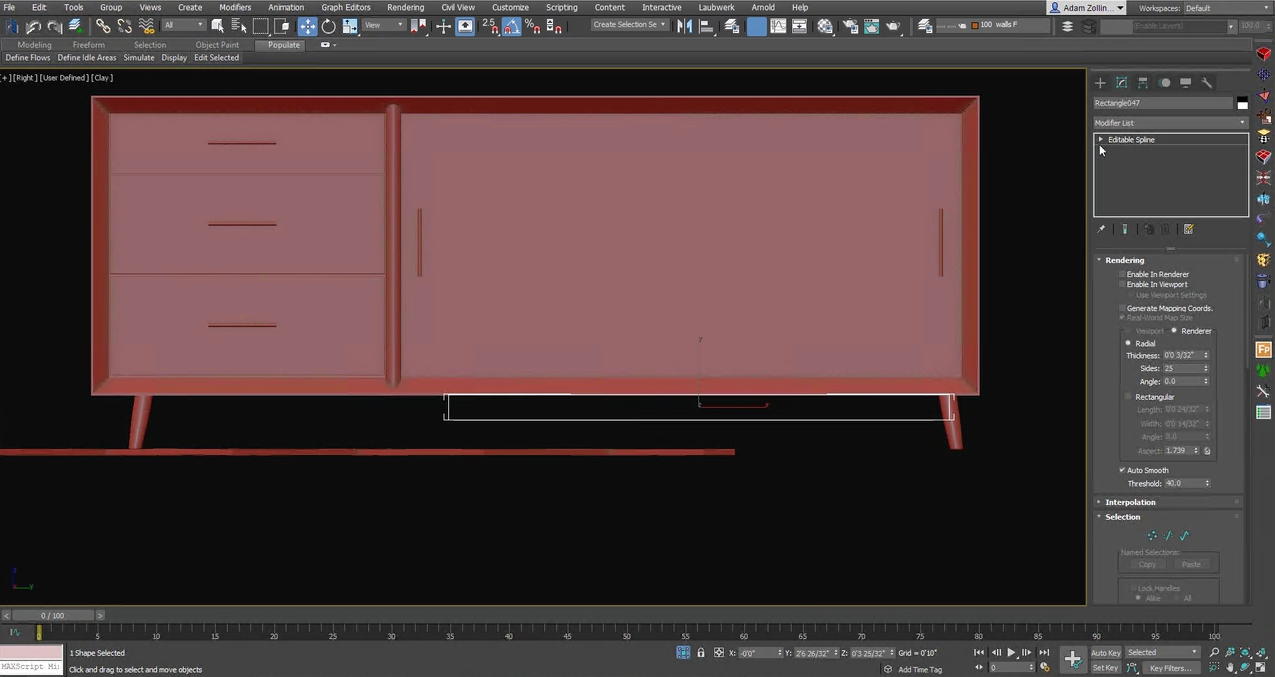Uncheck the Auto Smooth checkbox
The image size is (1275, 677).
pos(1123,470)
